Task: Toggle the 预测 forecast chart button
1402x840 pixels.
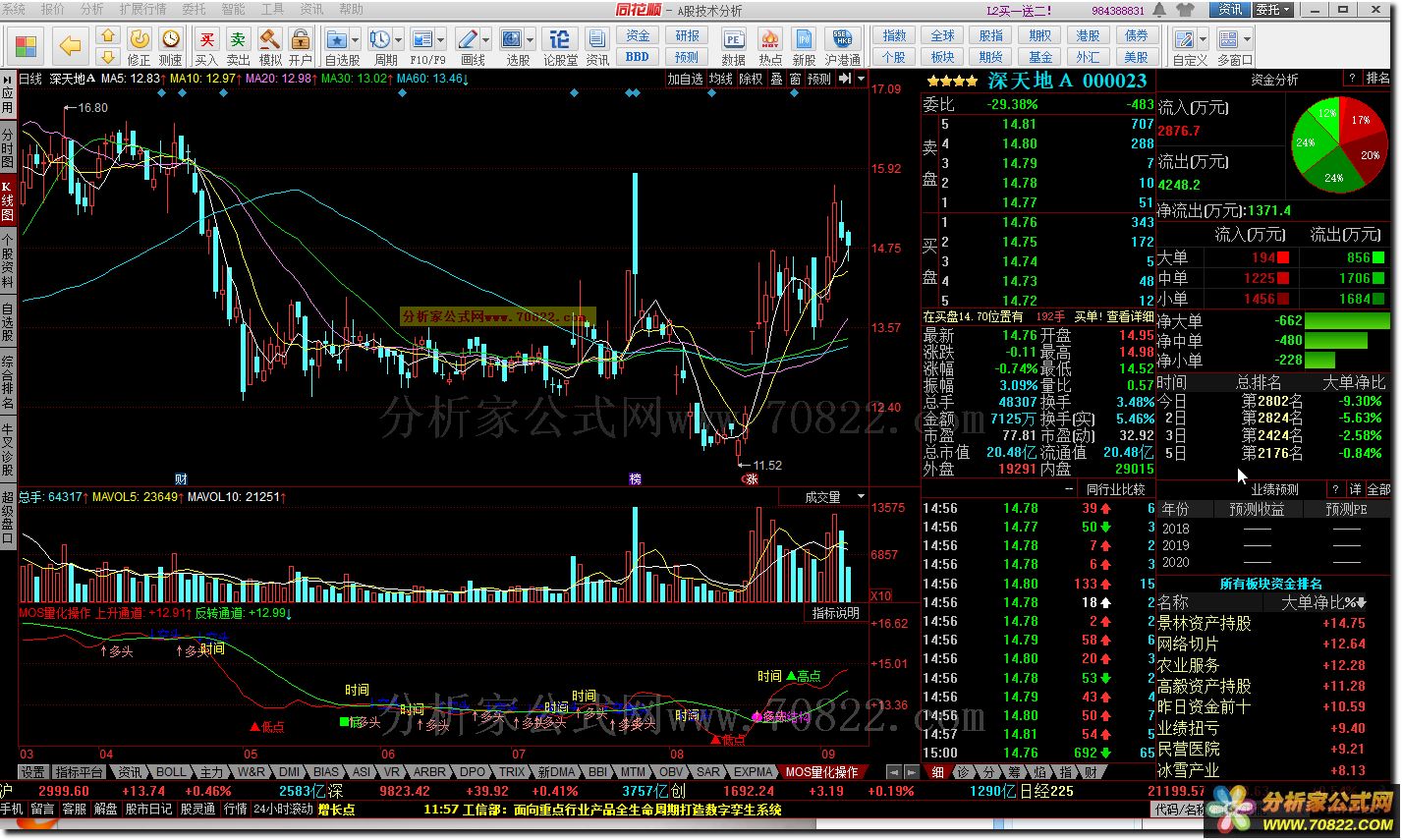Action: point(818,79)
